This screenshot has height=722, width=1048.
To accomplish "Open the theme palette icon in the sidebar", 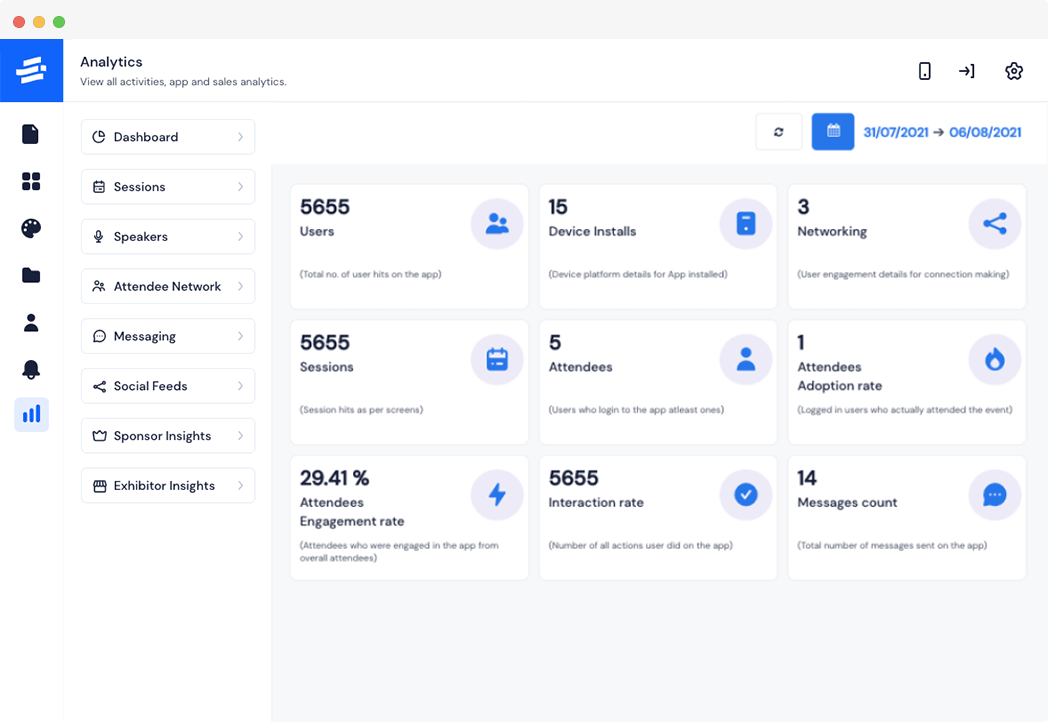I will coord(31,228).
